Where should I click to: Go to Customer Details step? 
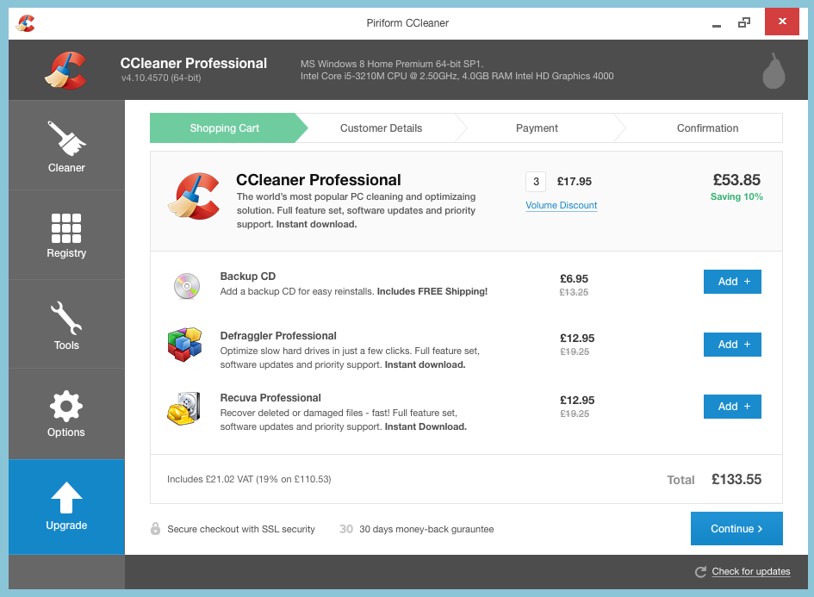(381, 128)
